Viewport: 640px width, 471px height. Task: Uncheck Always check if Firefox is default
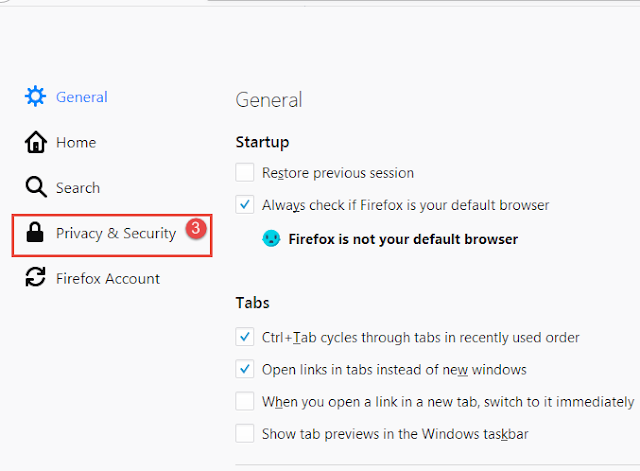click(x=244, y=204)
